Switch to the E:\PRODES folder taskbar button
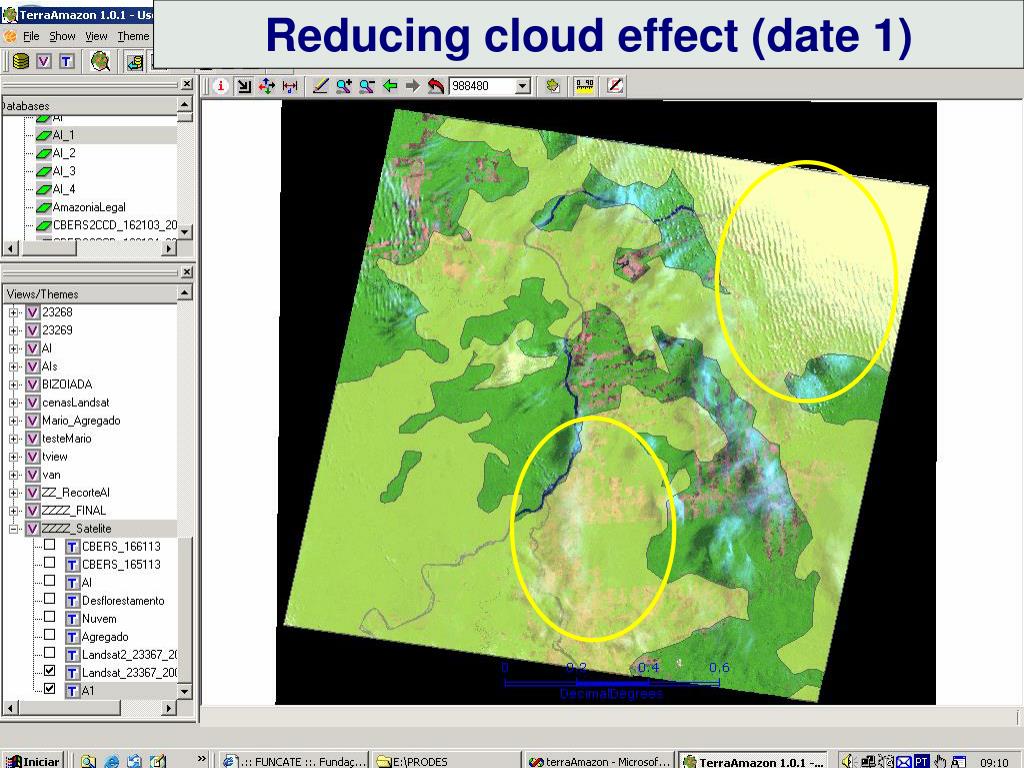The height and width of the screenshot is (768, 1024). click(x=447, y=761)
